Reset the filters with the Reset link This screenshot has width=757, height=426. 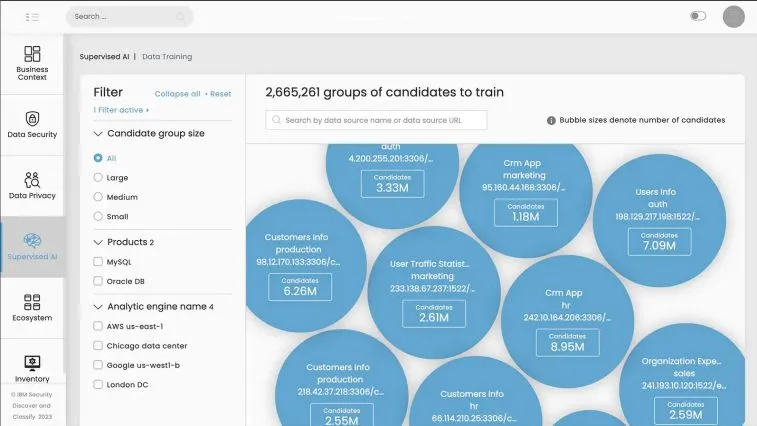point(221,94)
